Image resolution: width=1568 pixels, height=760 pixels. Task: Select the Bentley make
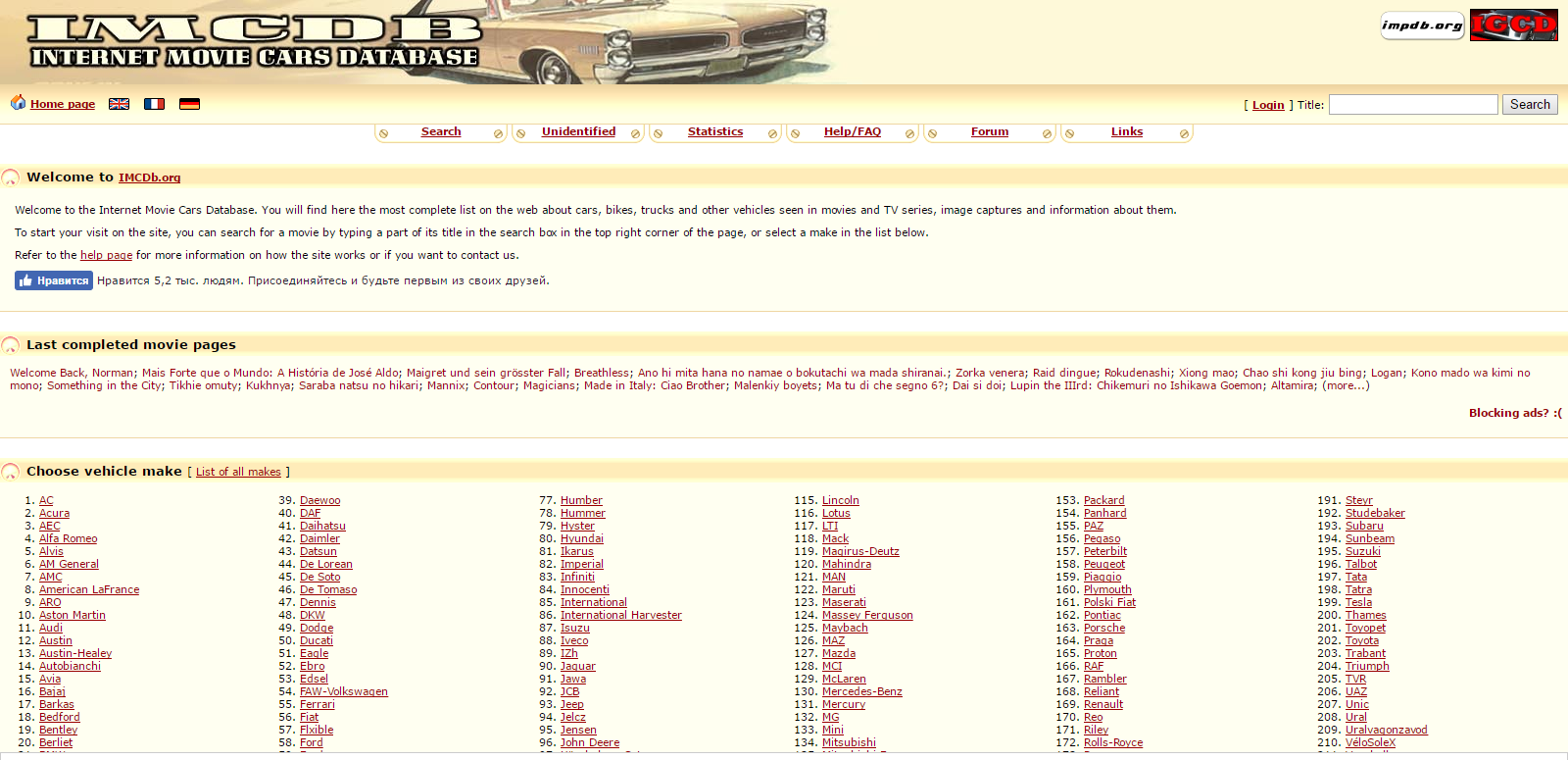[59, 730]
